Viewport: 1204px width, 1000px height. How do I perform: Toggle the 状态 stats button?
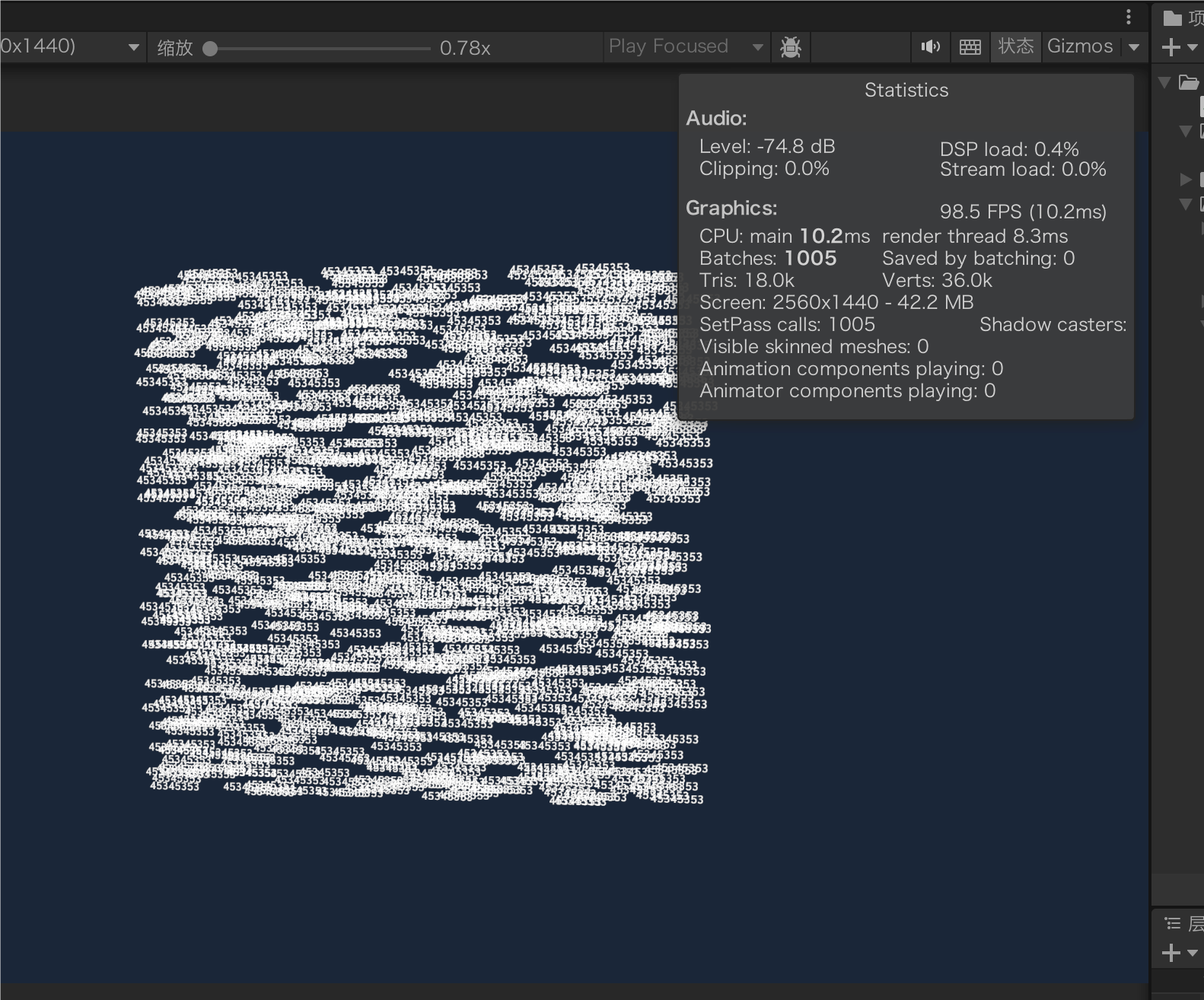1016,46
